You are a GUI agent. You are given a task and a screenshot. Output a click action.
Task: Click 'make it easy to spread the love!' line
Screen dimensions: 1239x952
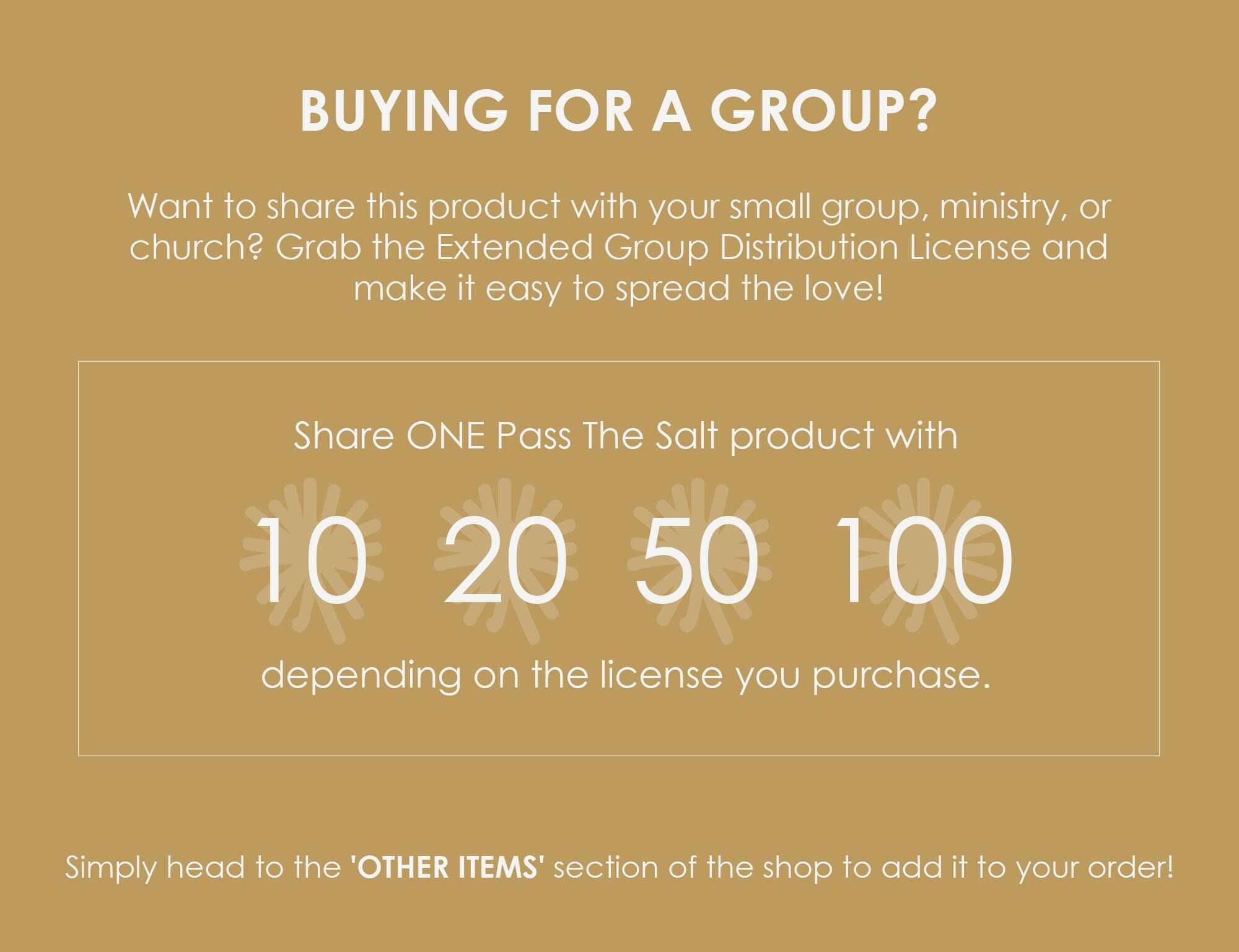[619, 288]
